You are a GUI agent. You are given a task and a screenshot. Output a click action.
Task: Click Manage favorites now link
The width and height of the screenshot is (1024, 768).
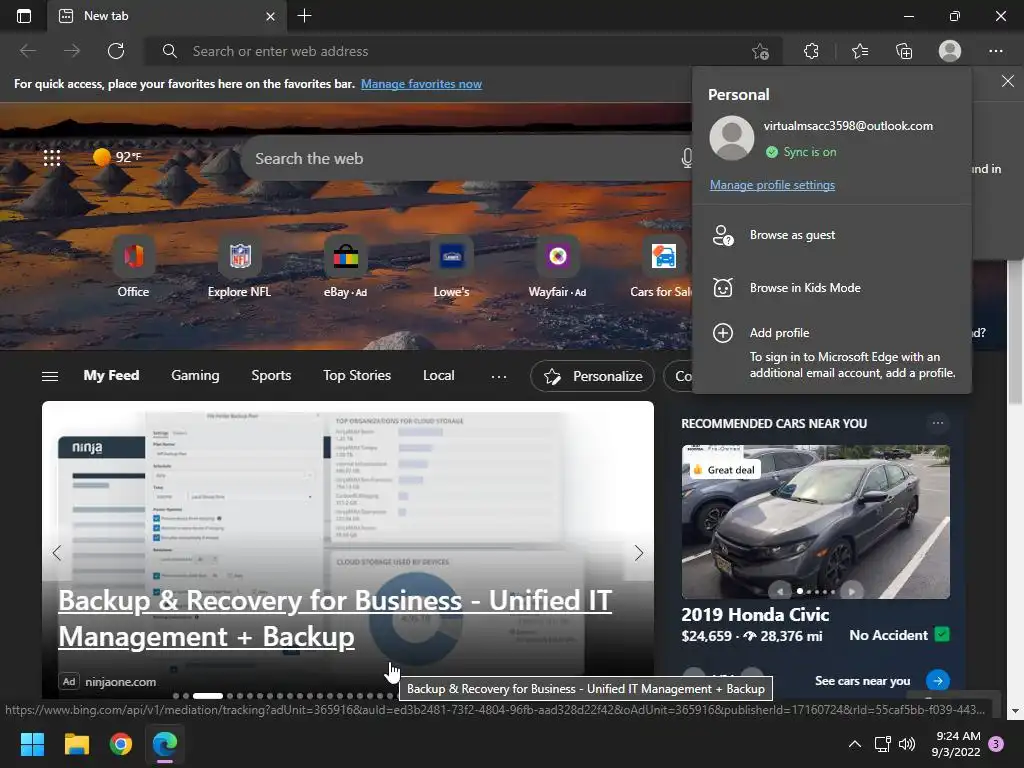click(421, 84)
